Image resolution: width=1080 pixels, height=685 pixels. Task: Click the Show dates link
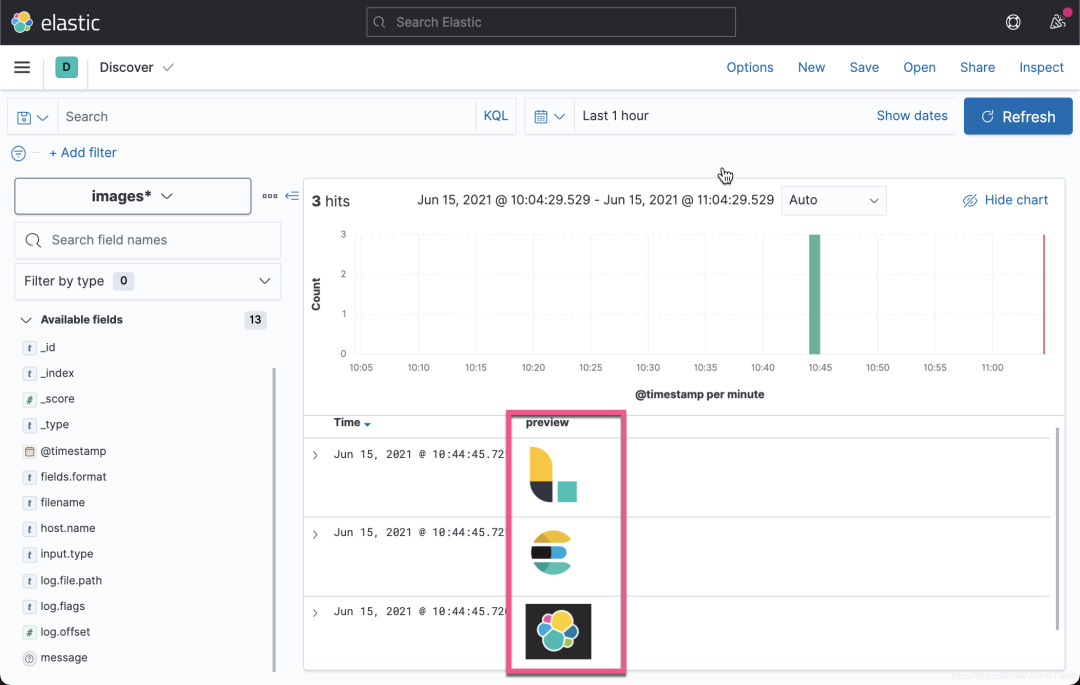pos(912,116)
